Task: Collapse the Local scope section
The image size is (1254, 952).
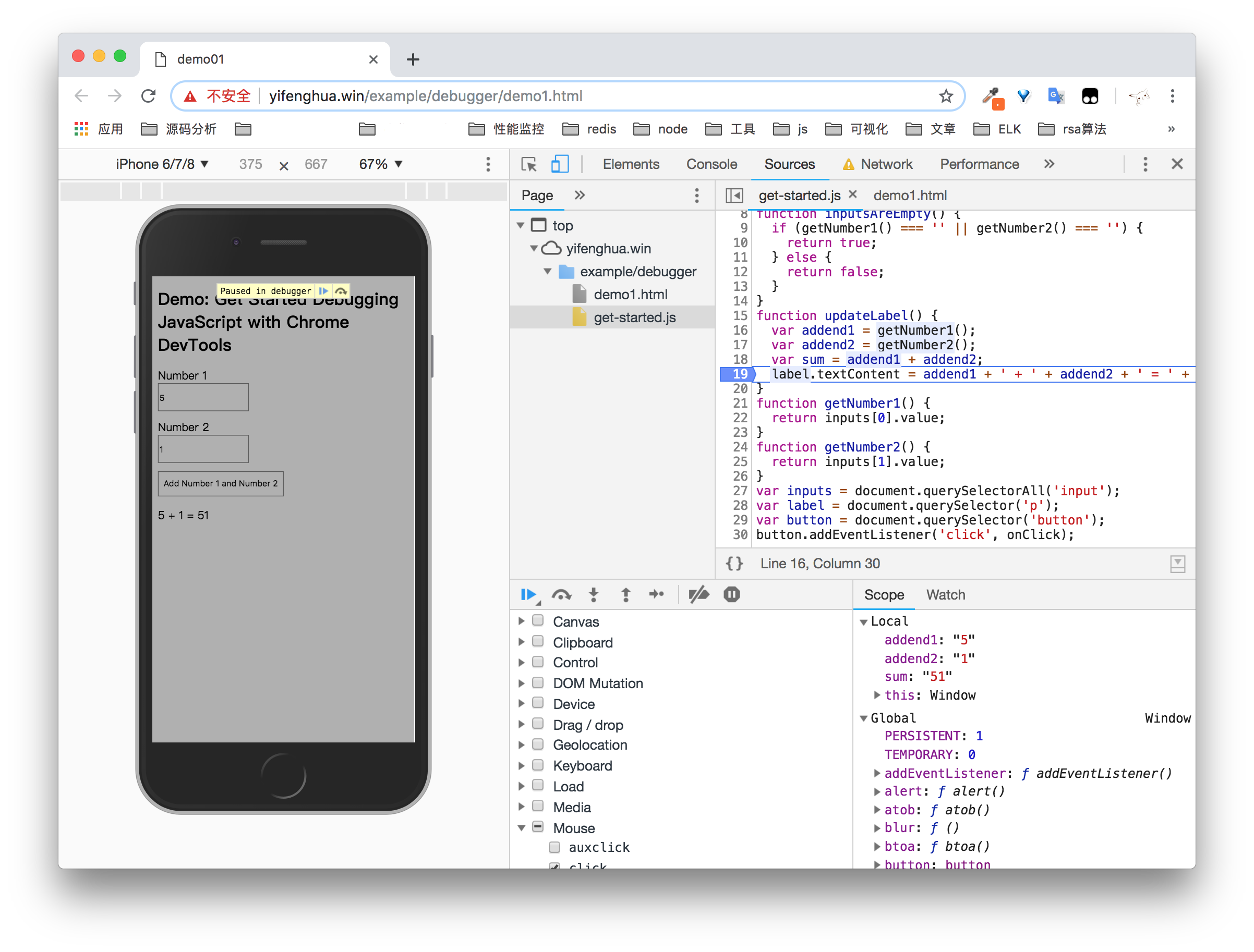Action: coord(863,622)
